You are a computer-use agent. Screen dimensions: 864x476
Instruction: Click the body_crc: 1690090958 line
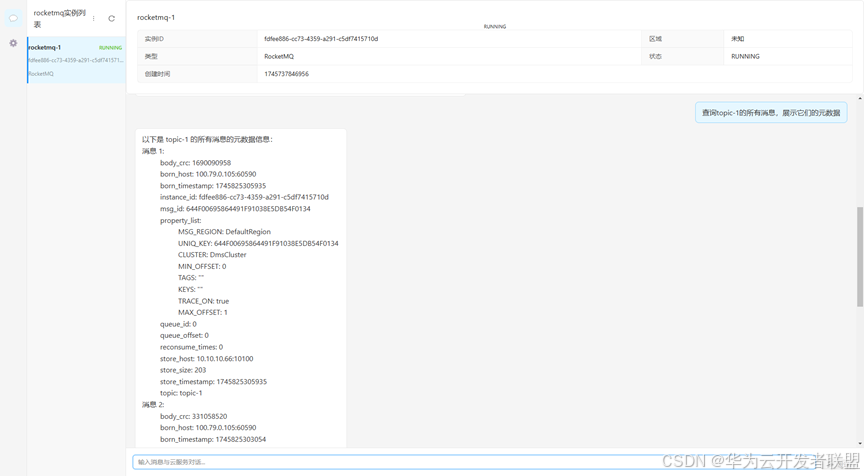pos(196,163)
